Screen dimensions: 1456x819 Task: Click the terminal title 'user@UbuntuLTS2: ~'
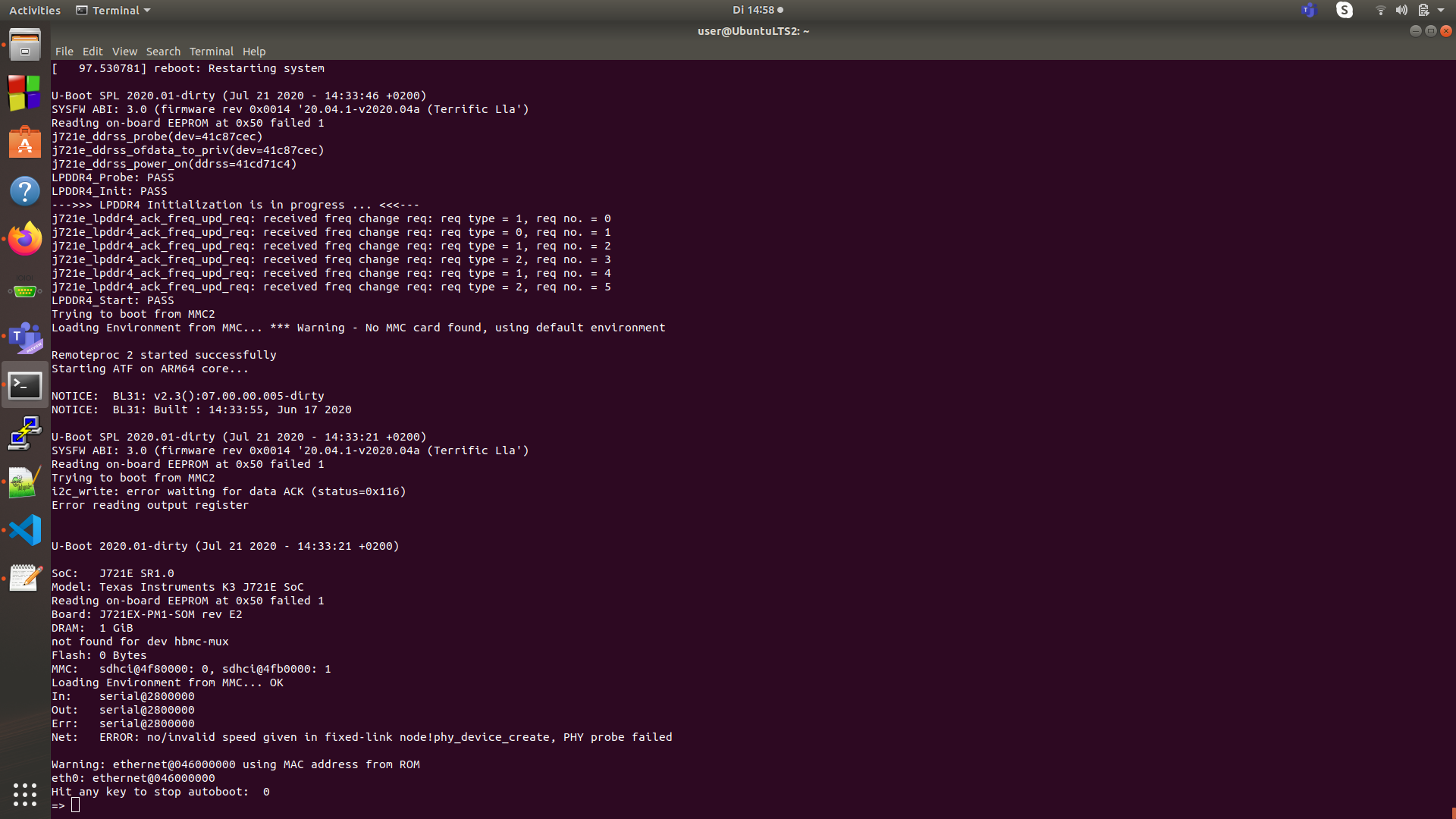pos(753,31)
